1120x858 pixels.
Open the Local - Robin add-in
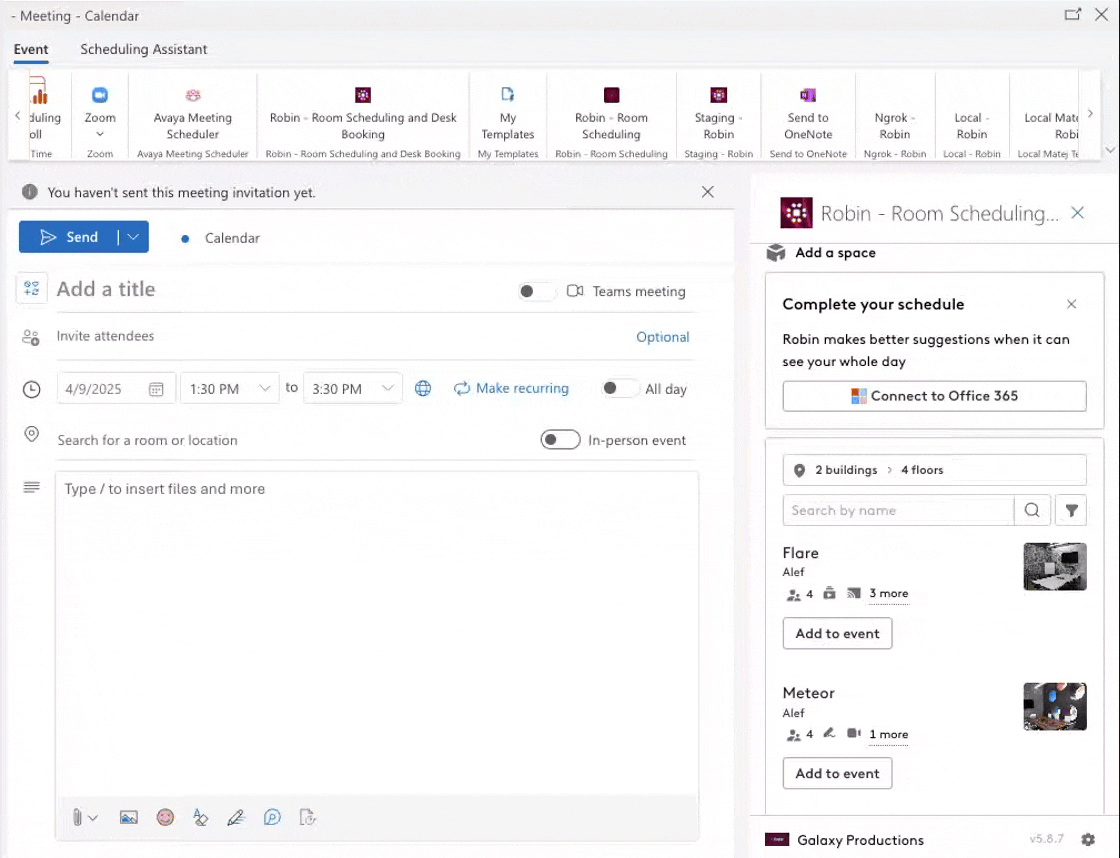(x=971, y=125)
